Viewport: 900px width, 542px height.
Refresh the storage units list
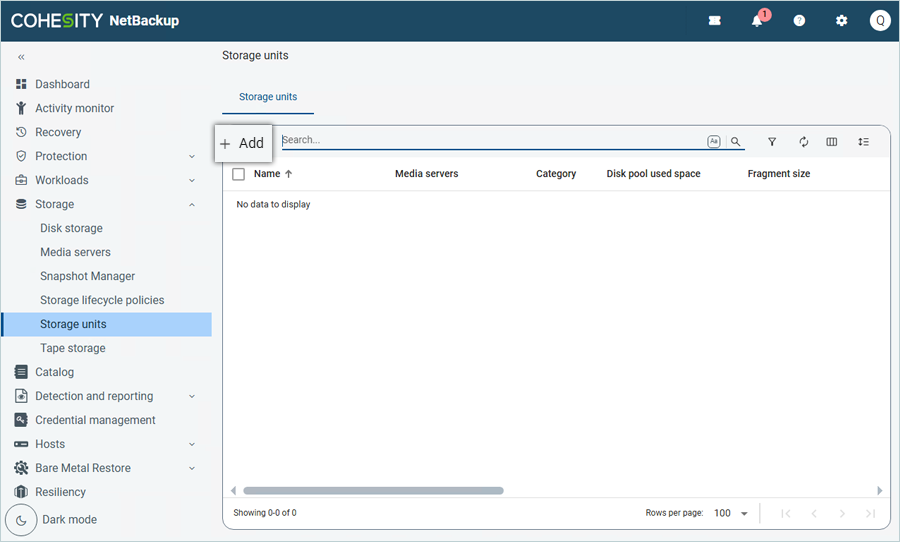803,142
